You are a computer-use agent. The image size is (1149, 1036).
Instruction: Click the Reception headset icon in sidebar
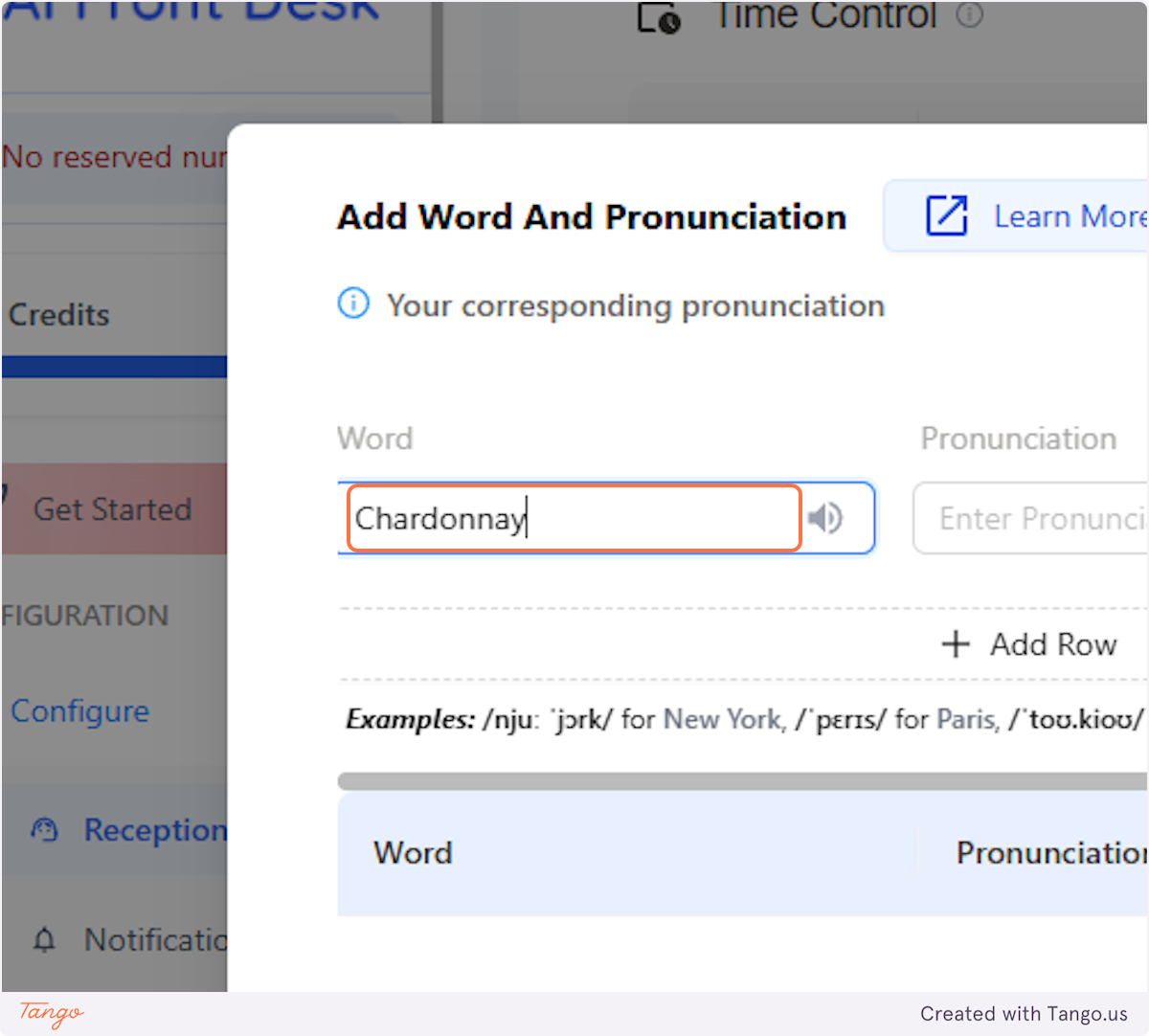(44, 829)
